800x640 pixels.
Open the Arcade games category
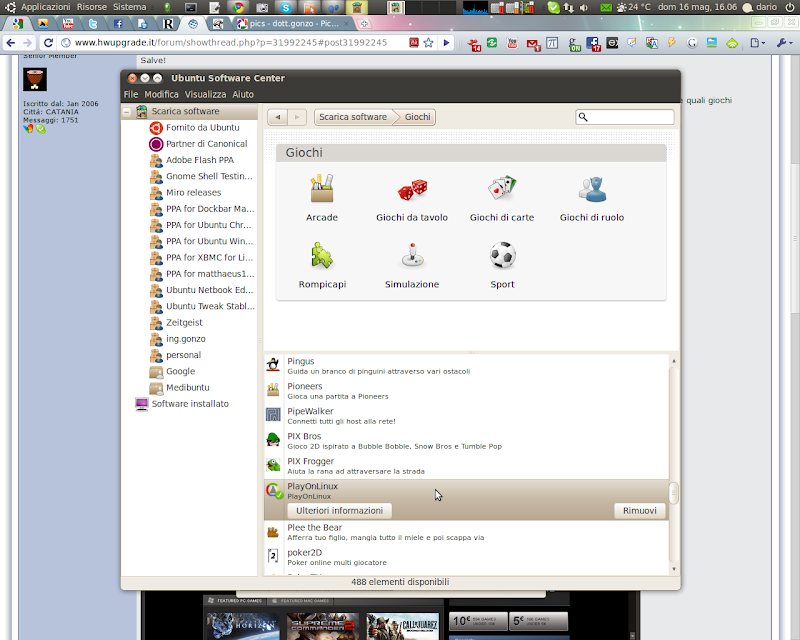tap(322, 198)
